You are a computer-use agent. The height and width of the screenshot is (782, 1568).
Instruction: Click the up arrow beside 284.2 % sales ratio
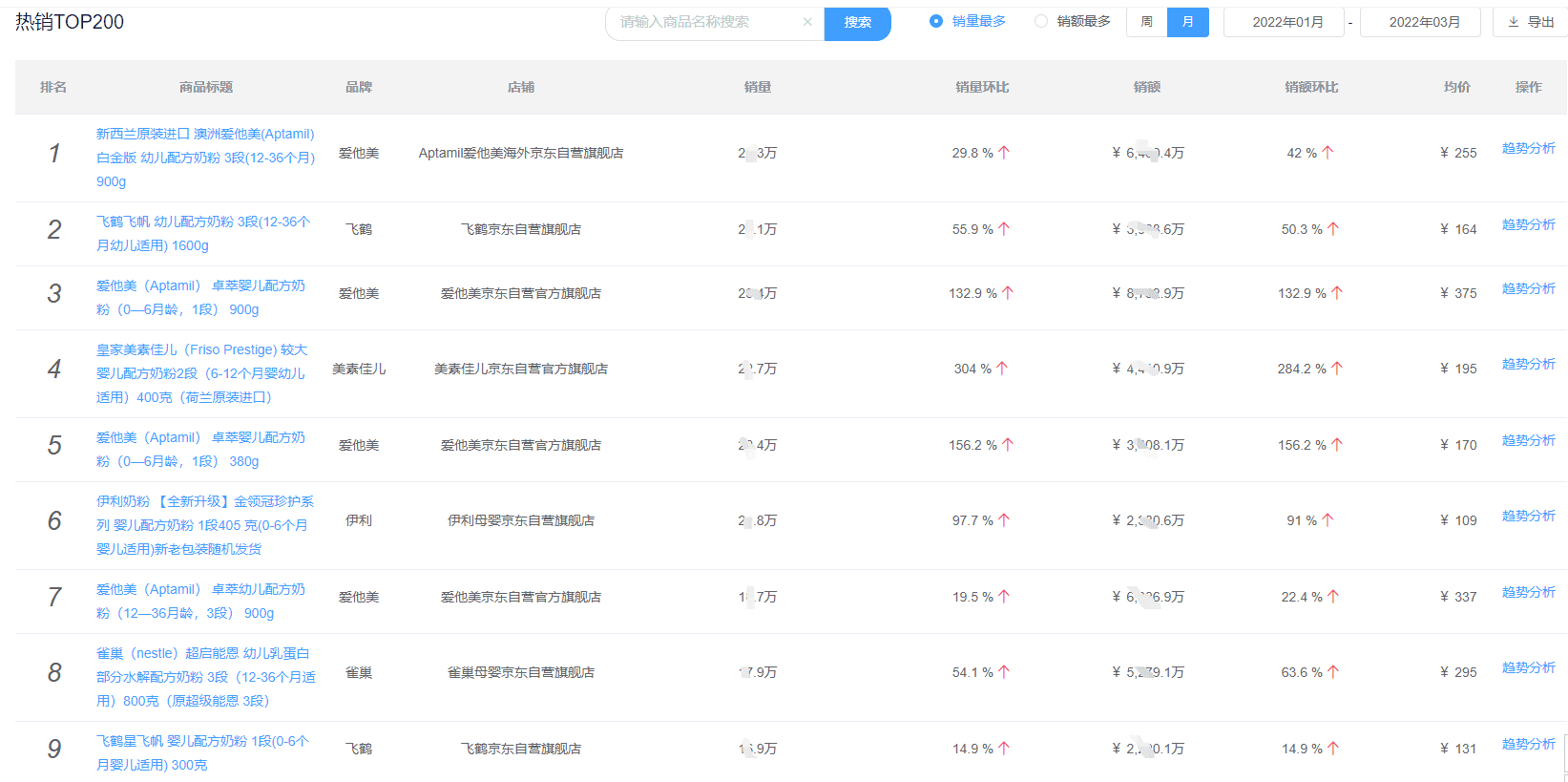point(1337,369)
